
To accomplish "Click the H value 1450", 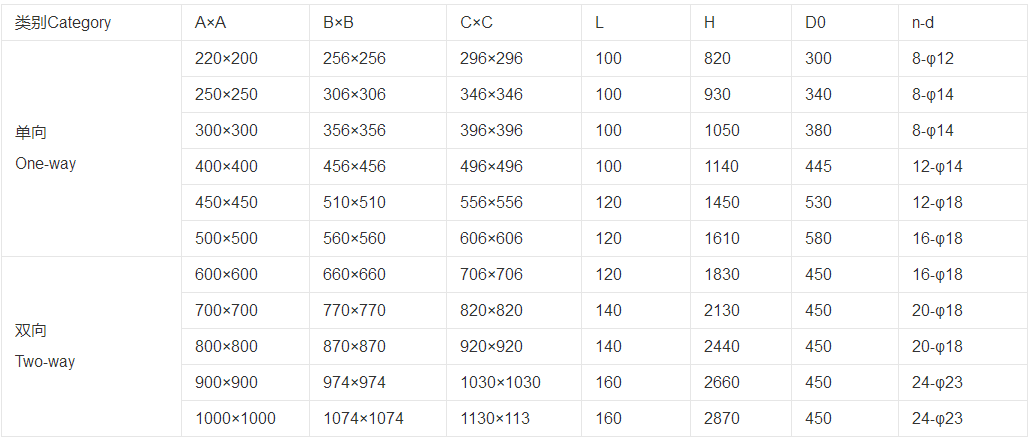I will tap(722, 203).
